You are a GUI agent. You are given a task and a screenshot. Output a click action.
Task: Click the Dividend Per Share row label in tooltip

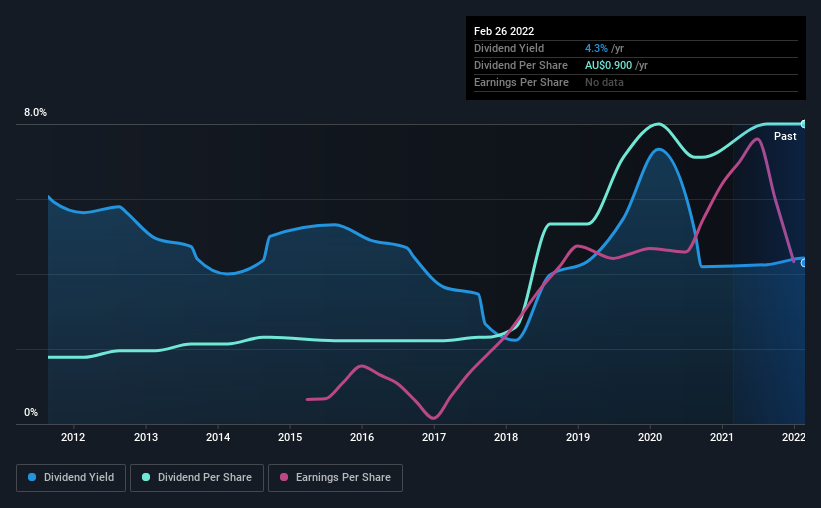pyautogui.click(x=520, y=65)
